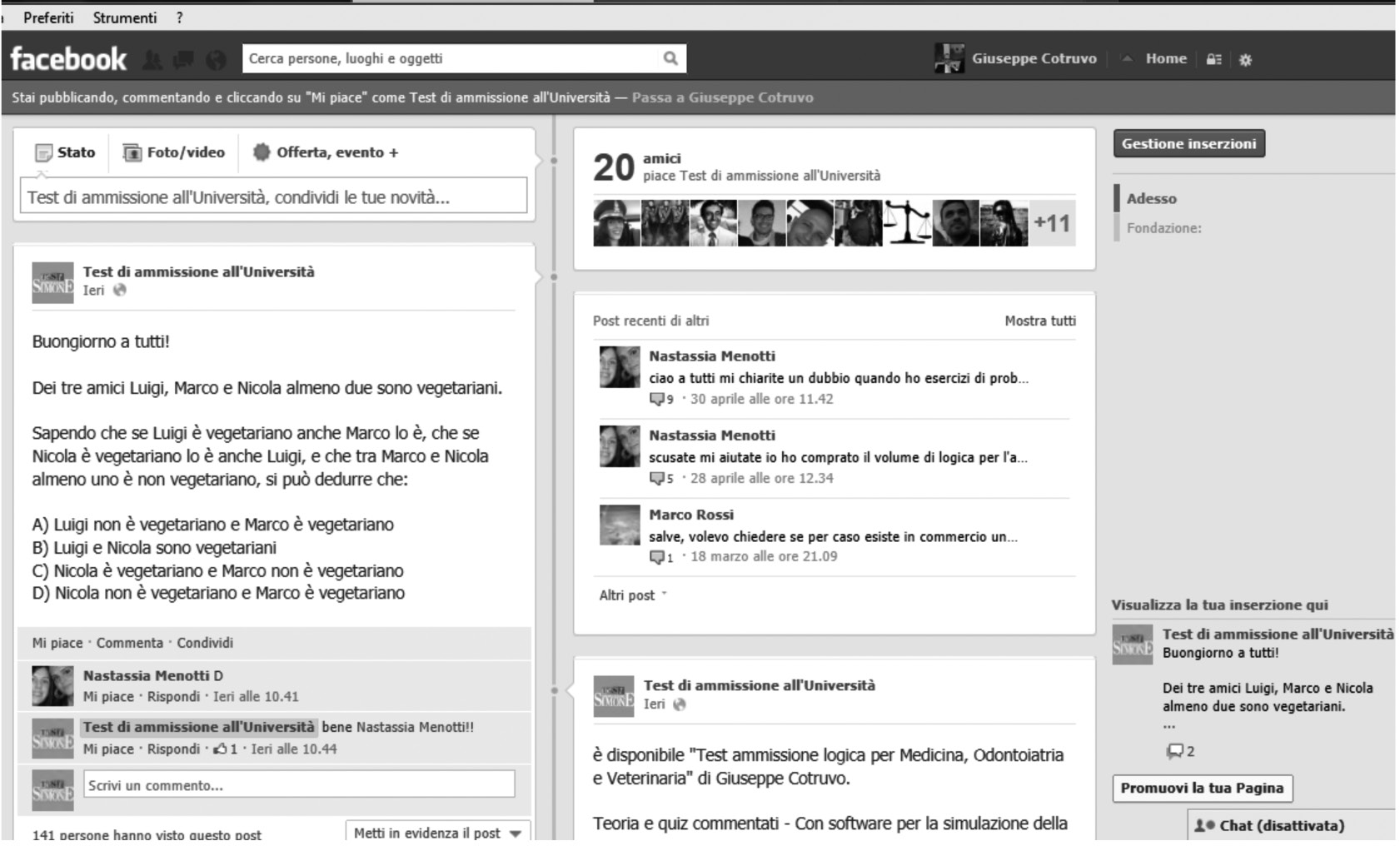This screenshot has width=1400, height=846.
Task: Open the Strumenti menu
Action: 125,17
